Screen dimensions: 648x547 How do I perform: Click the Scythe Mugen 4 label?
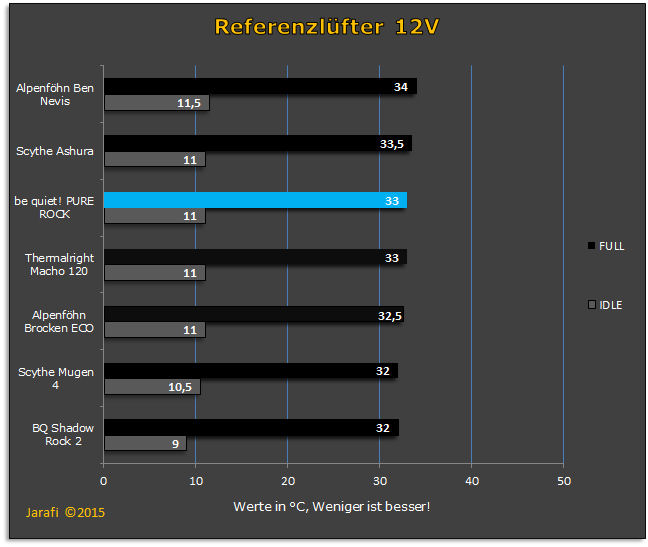pyautogui.click(x=56, y=378)
